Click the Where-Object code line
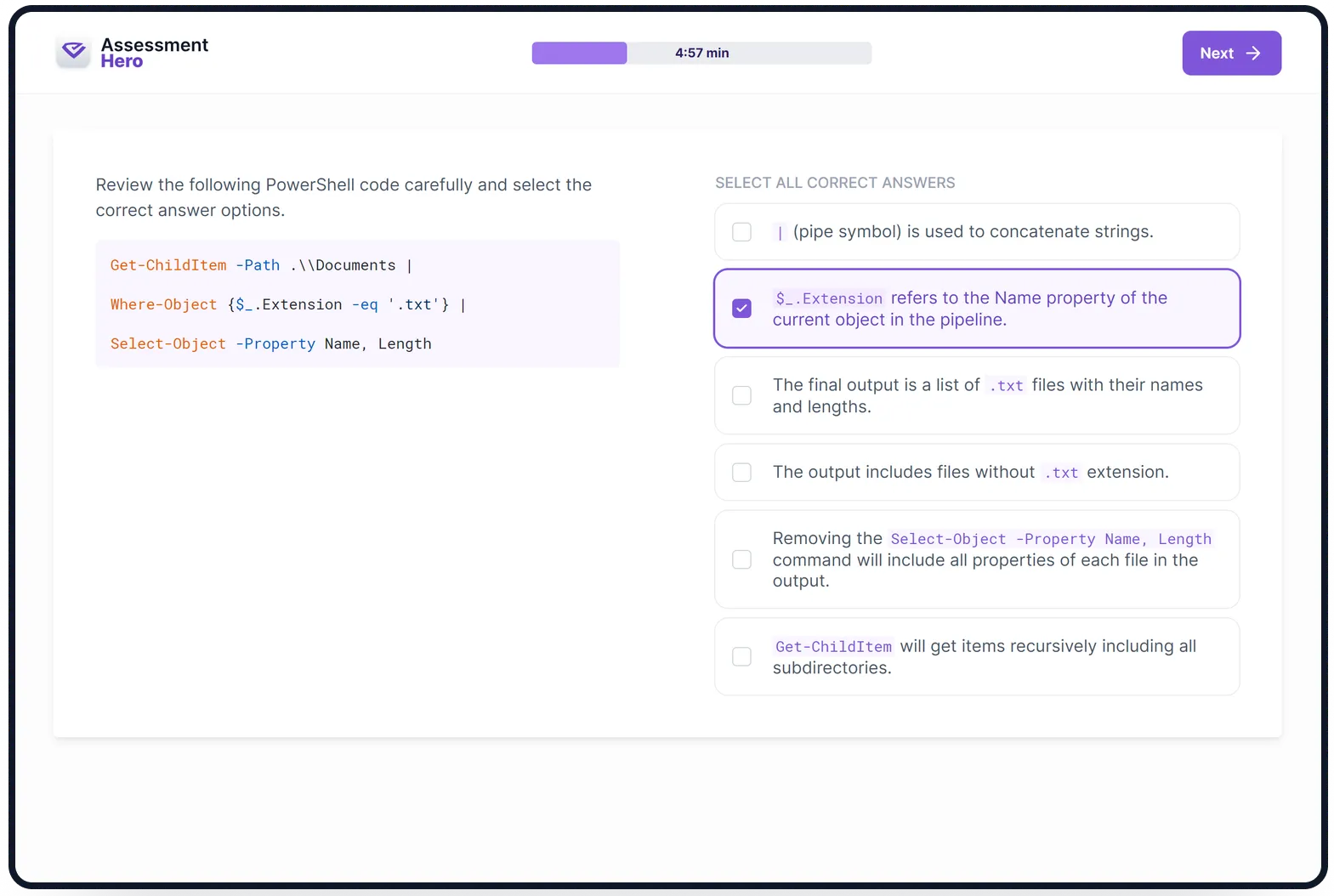The image size is (1334, 896). click(x=287, y=304)
